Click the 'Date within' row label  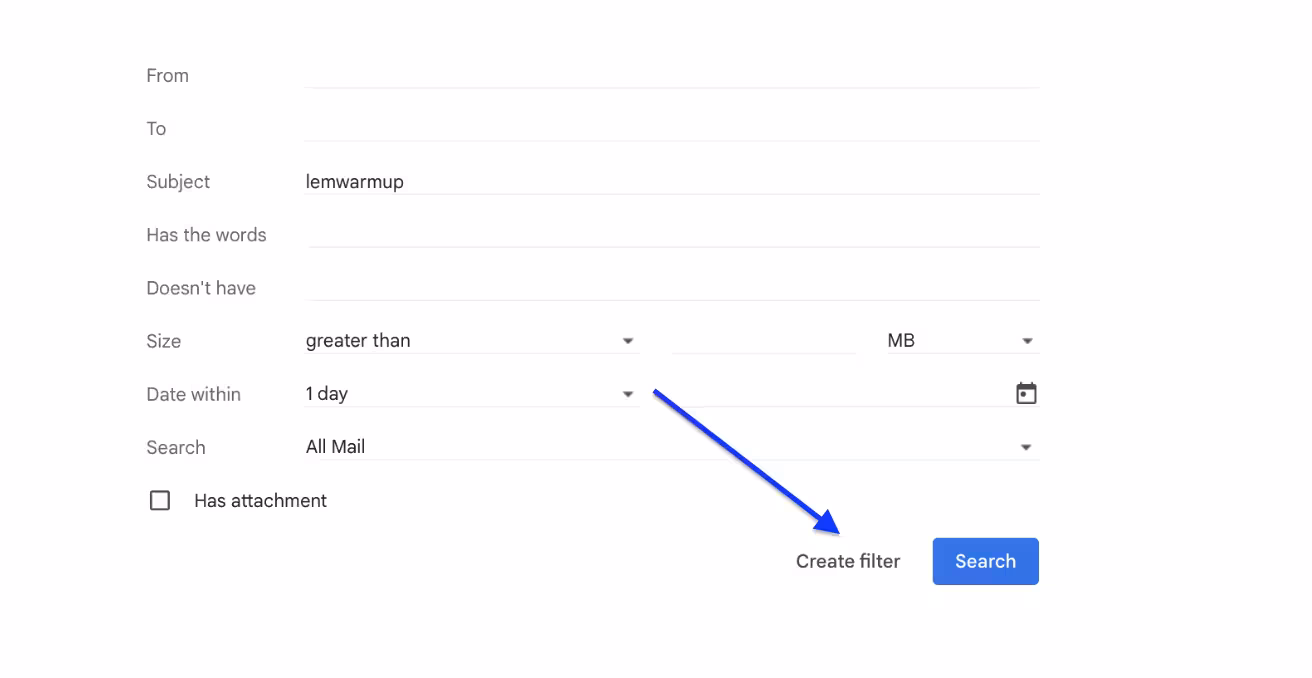tap(193, 394)
